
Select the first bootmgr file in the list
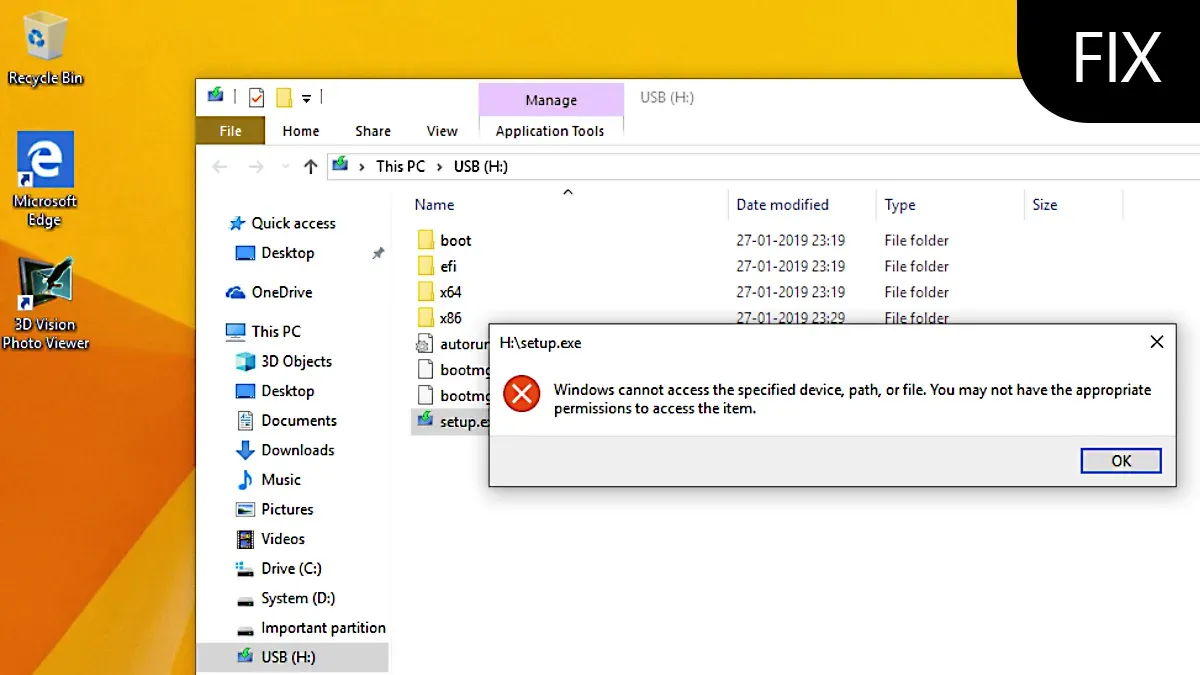(x=451, y=370)
